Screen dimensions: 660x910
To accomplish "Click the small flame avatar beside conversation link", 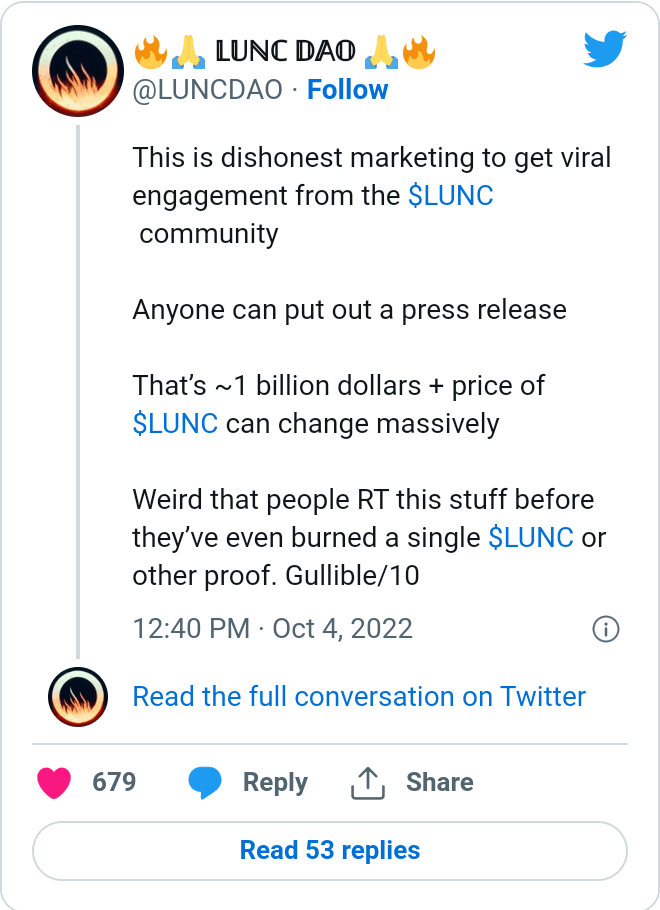I will (x=77, y=696).
